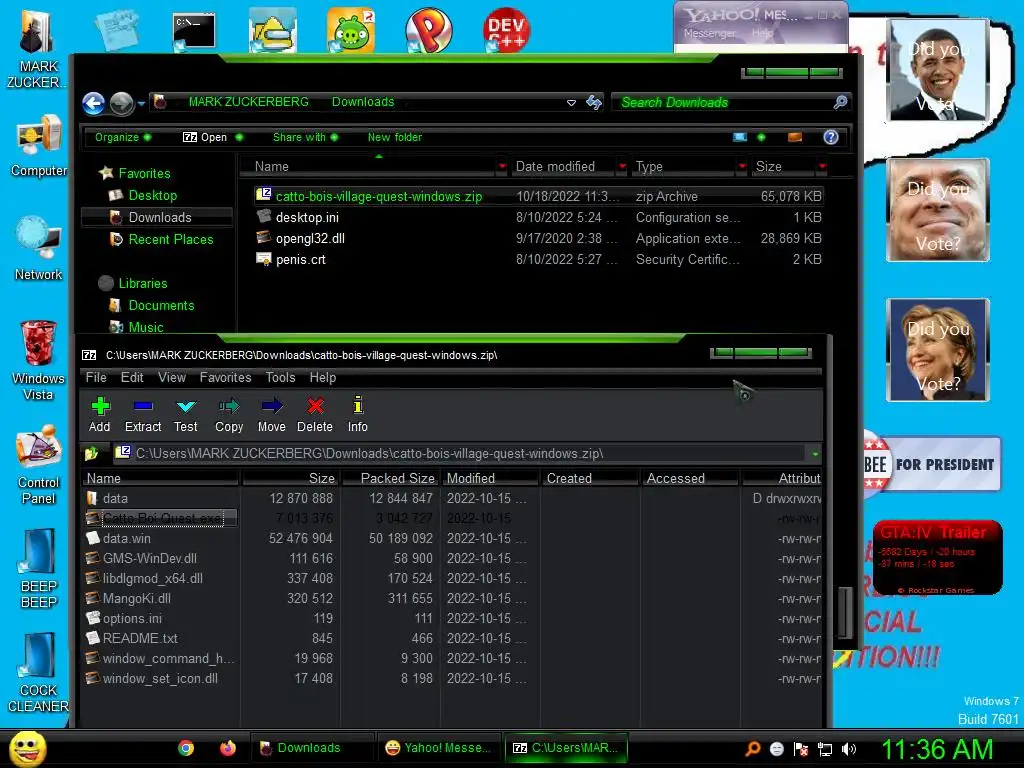
Task: Open the File menu in 7-Zip
Action: click(x=96, y=377)
